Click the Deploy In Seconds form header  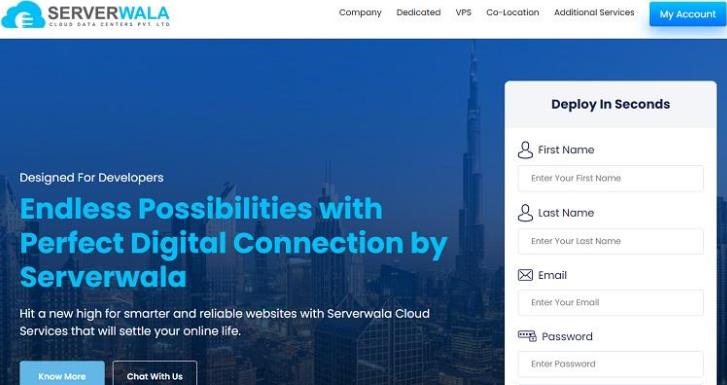(611, 104)
